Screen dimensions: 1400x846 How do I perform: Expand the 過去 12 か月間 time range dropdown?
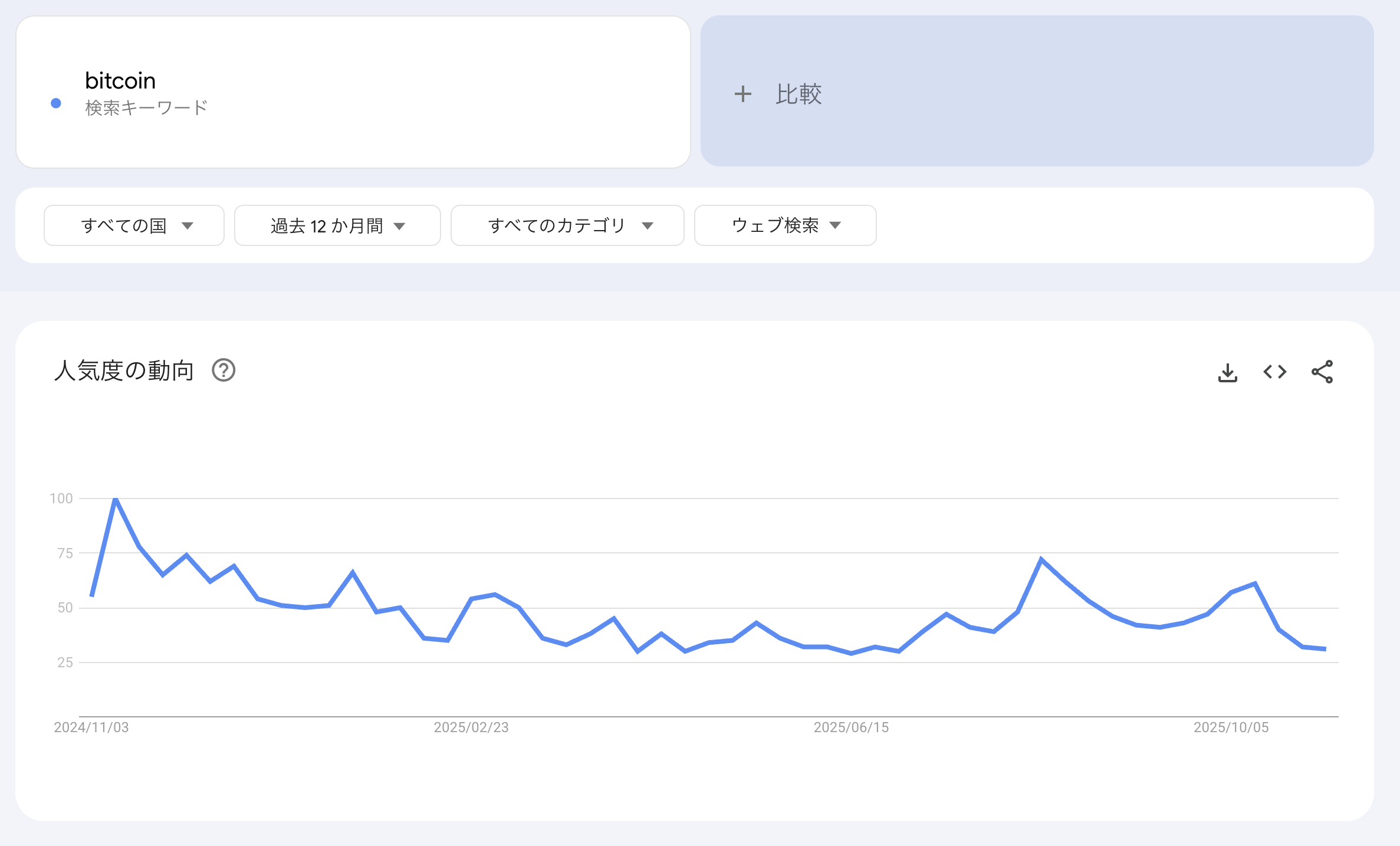tap(337, 225)
